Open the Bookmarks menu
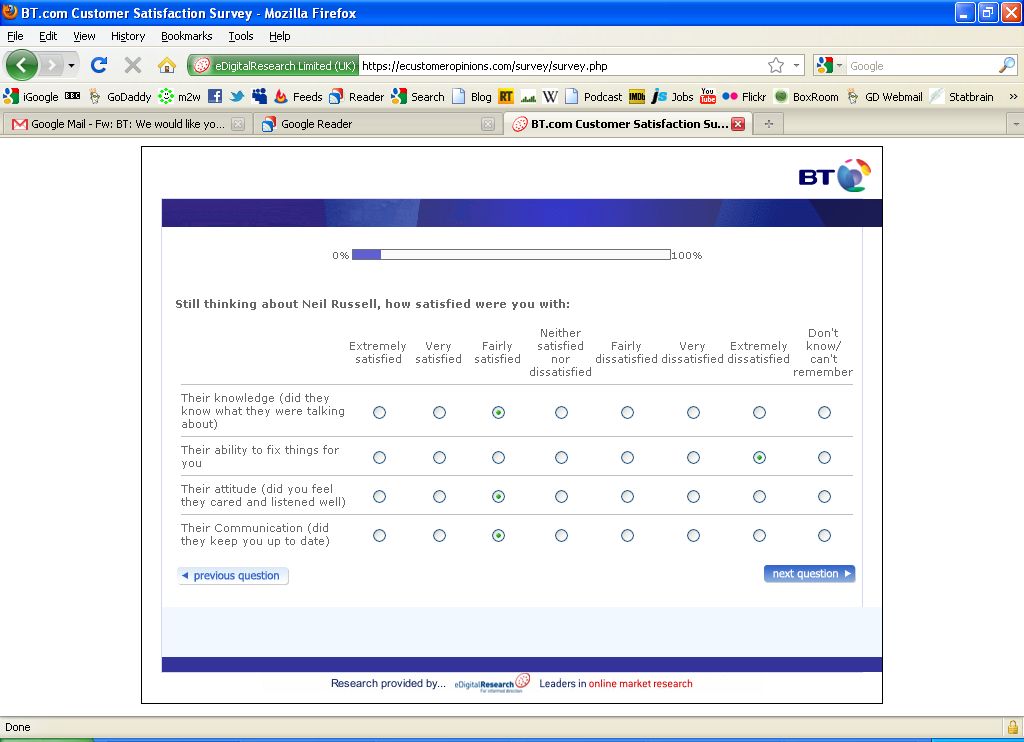The image size is (1024, 742). coord(186,36)
